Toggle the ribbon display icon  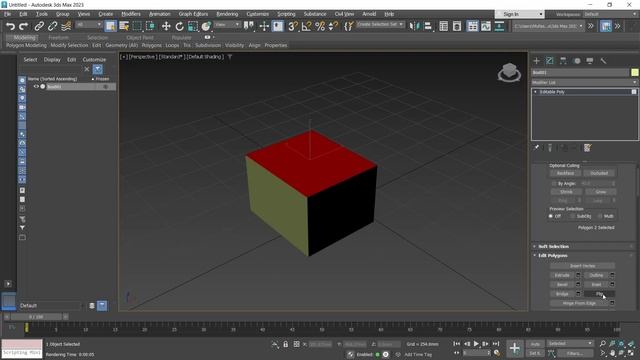tap(472, 26)
